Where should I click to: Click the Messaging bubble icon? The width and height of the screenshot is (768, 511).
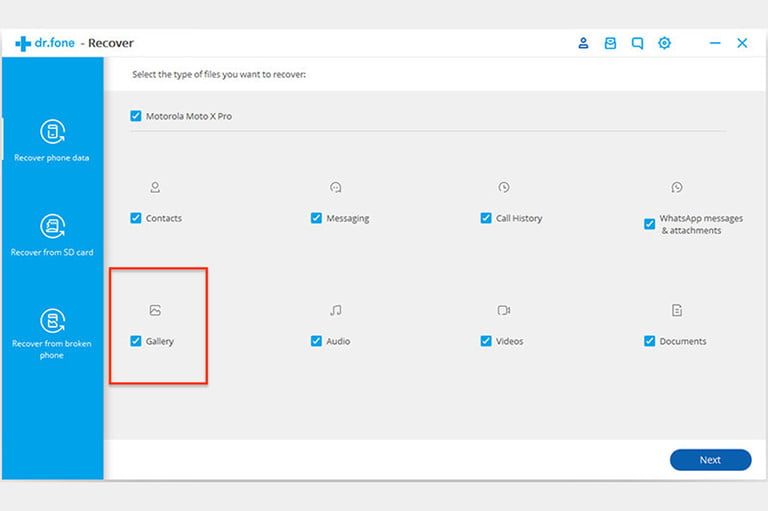click(x=336, y=187)
